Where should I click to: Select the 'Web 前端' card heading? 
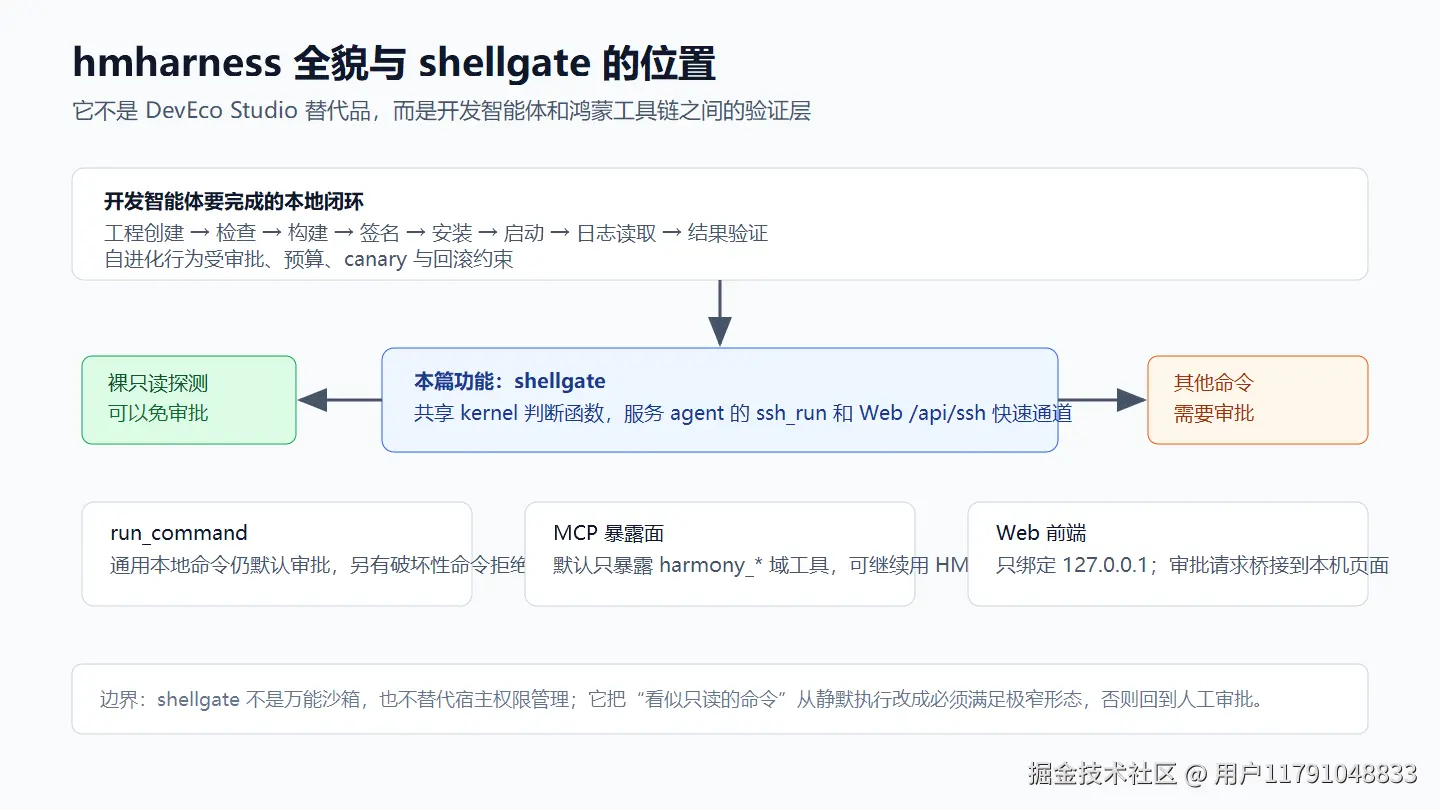point(1041,533)
